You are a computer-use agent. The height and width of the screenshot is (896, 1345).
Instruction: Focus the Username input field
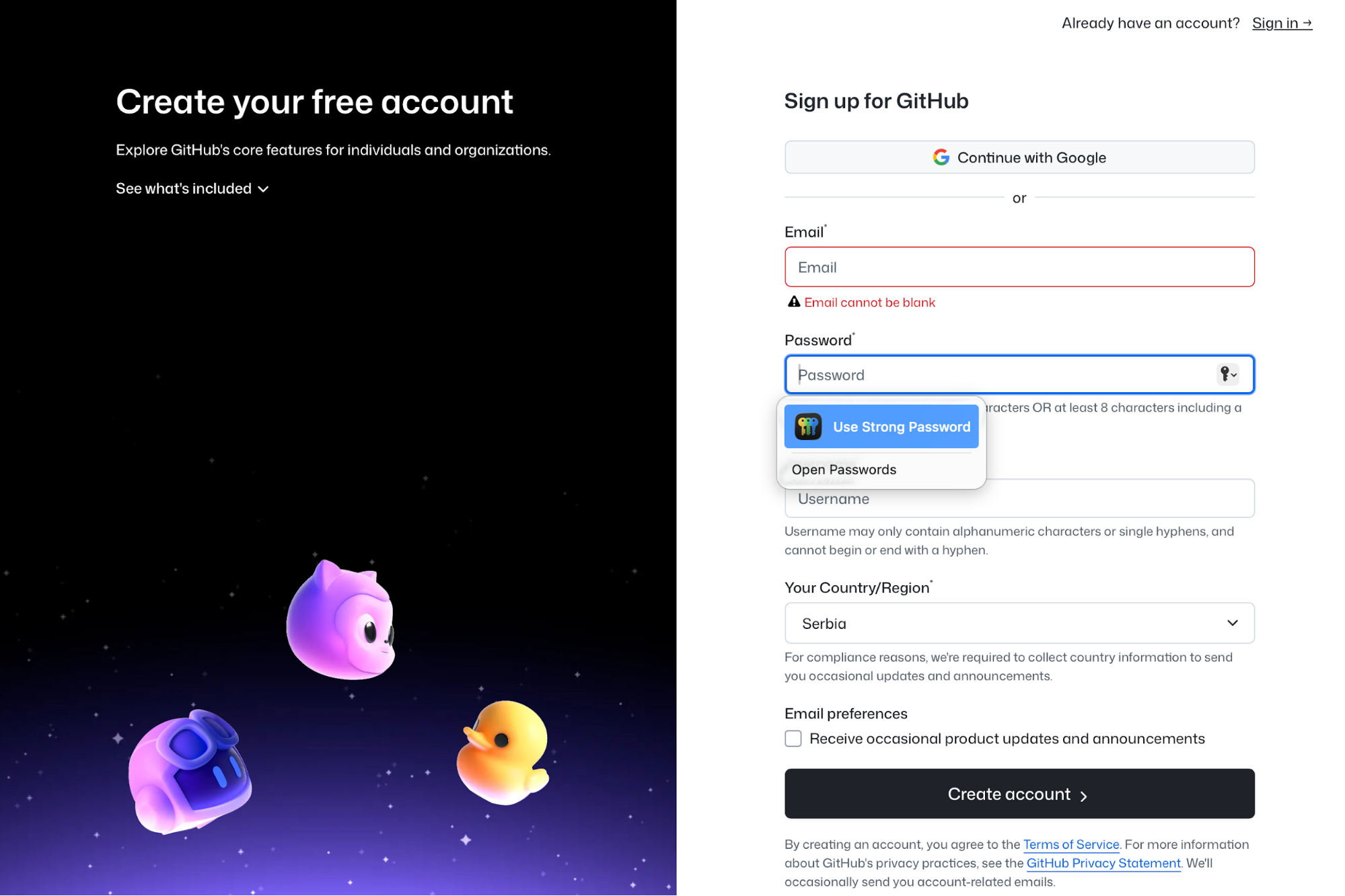point(1019,498)
